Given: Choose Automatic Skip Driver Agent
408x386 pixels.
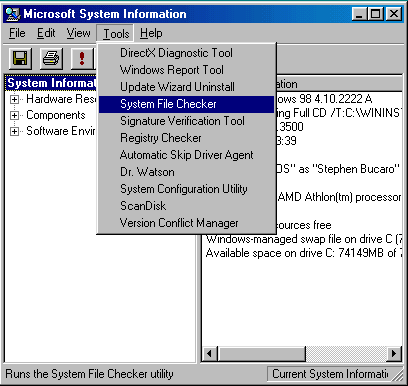Looking at the screenshot, I should tap(187, 155).
